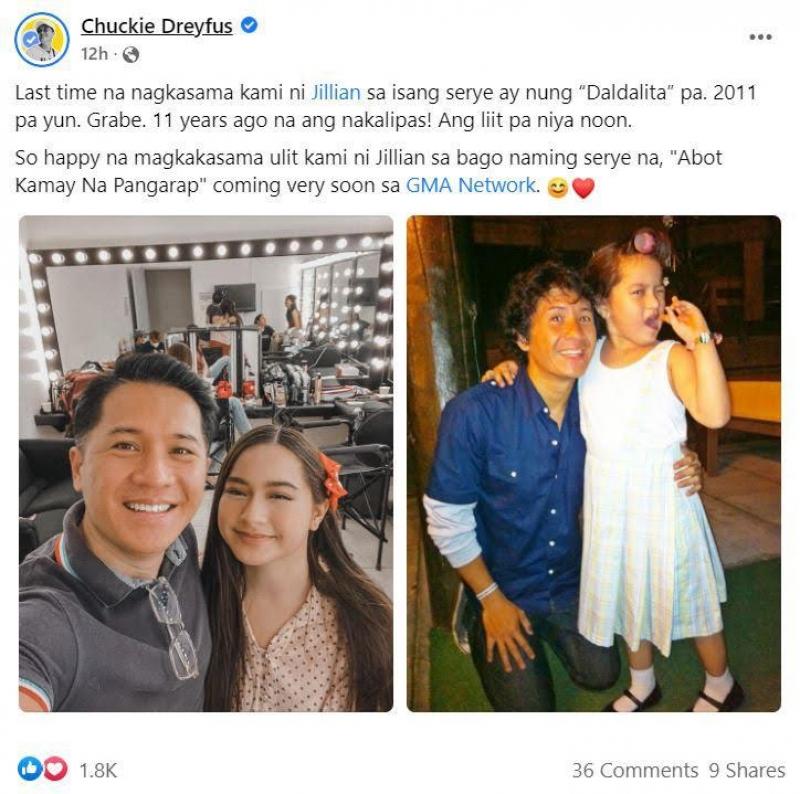Click the smiling face emoji in post
Screen dimensions: 800x794
tap(557, 188)
